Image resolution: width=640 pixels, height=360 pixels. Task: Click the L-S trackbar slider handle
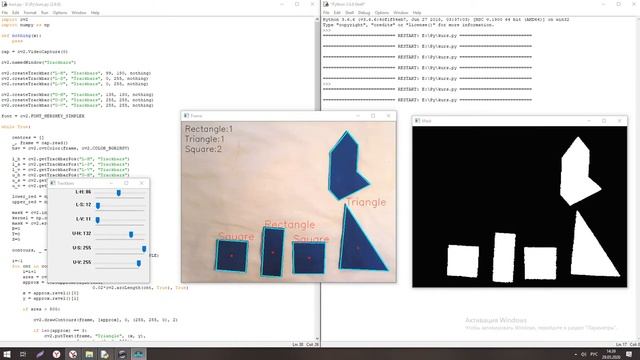pyautogui.click(x=98, y=206)
